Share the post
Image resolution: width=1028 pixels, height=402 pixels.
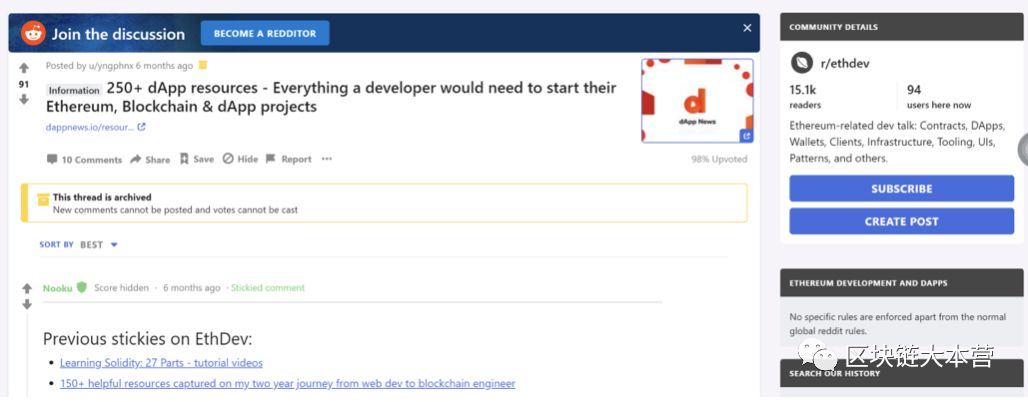click(x=150, y=159)
